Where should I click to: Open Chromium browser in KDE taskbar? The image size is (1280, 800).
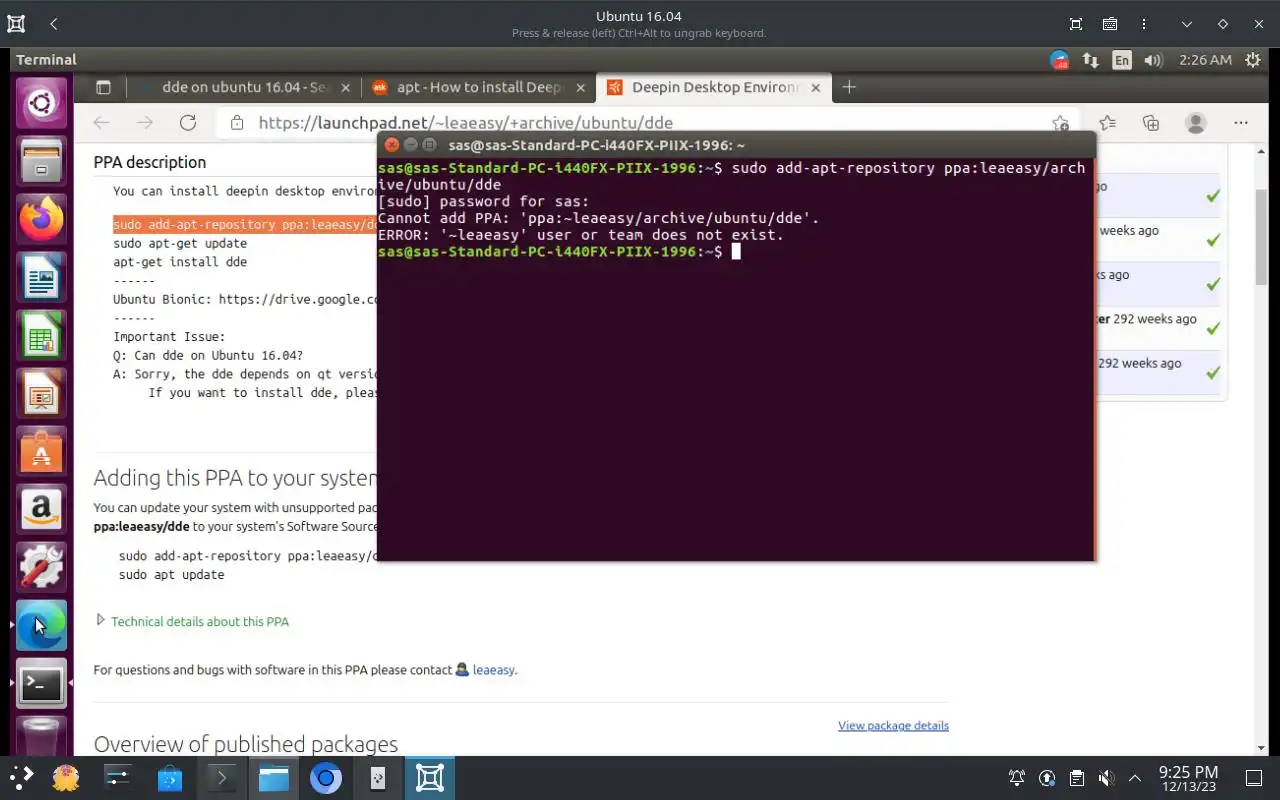click(x=326, y=777)
